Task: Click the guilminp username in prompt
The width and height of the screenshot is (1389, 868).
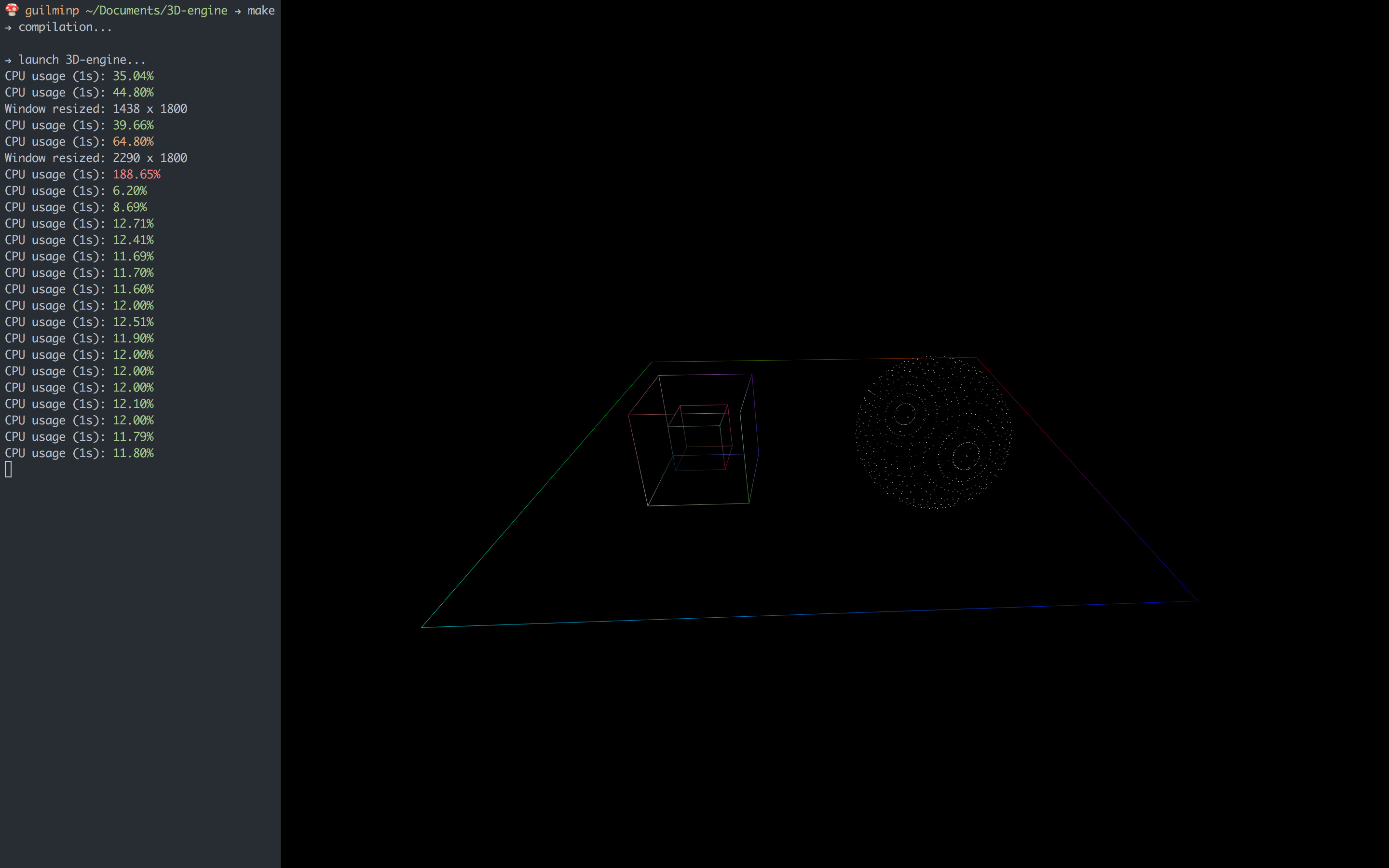Action: pos(52,10)
